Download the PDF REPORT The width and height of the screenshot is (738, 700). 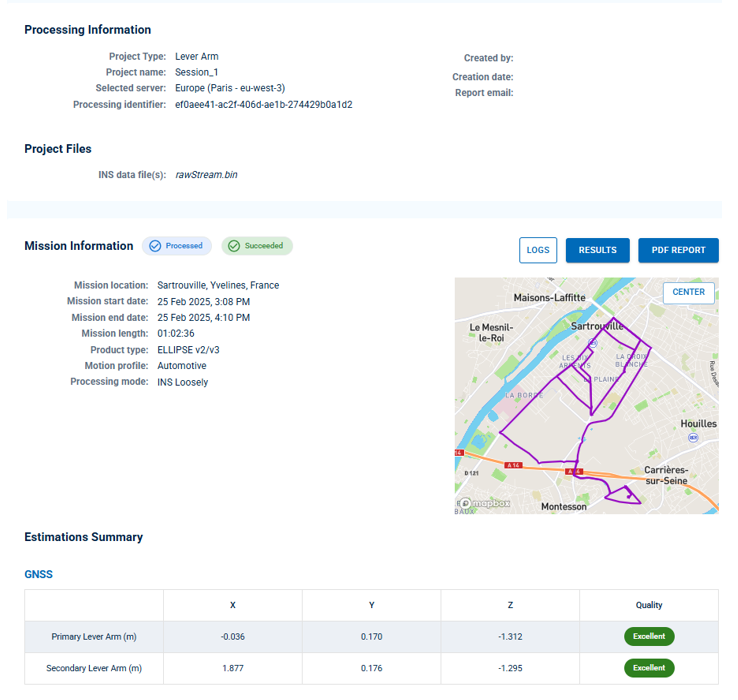[678, 250]
